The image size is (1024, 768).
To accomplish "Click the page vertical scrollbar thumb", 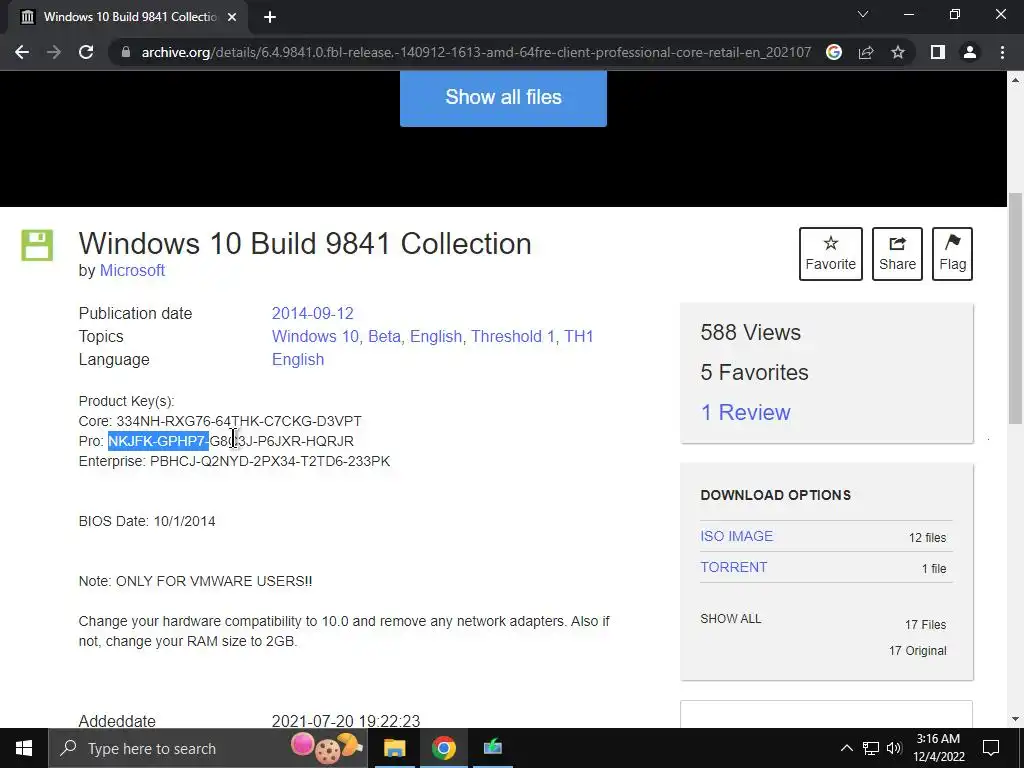I will click(x=1016, y=308).
